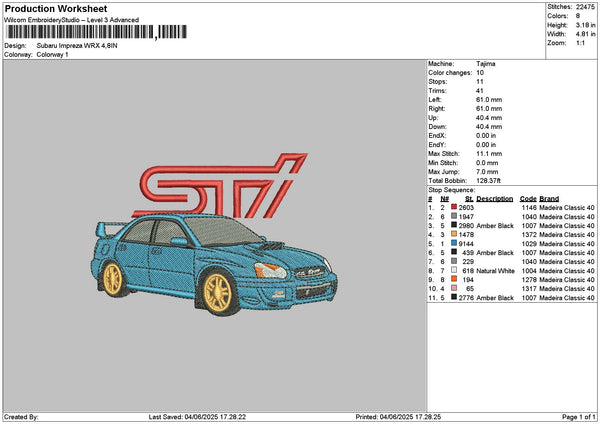Click the Stitches count 22475
Screen dimensions: 600x424
pos(586,6)
